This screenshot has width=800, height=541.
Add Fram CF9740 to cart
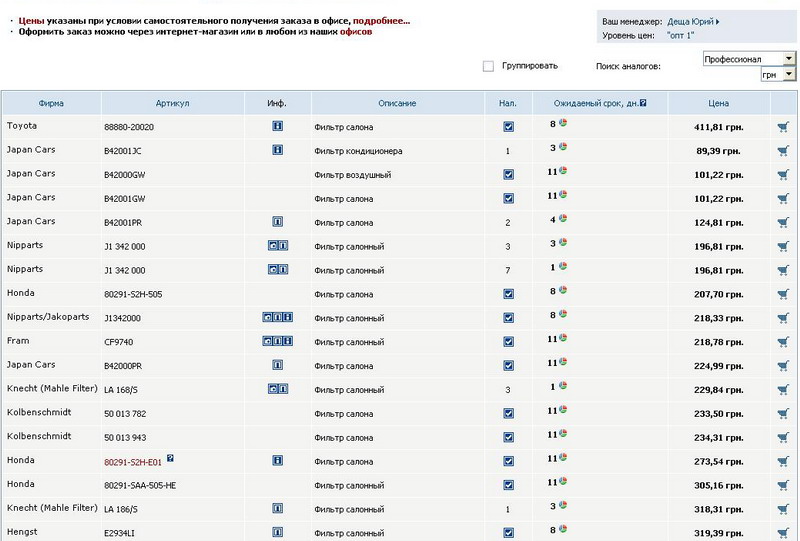783,342
